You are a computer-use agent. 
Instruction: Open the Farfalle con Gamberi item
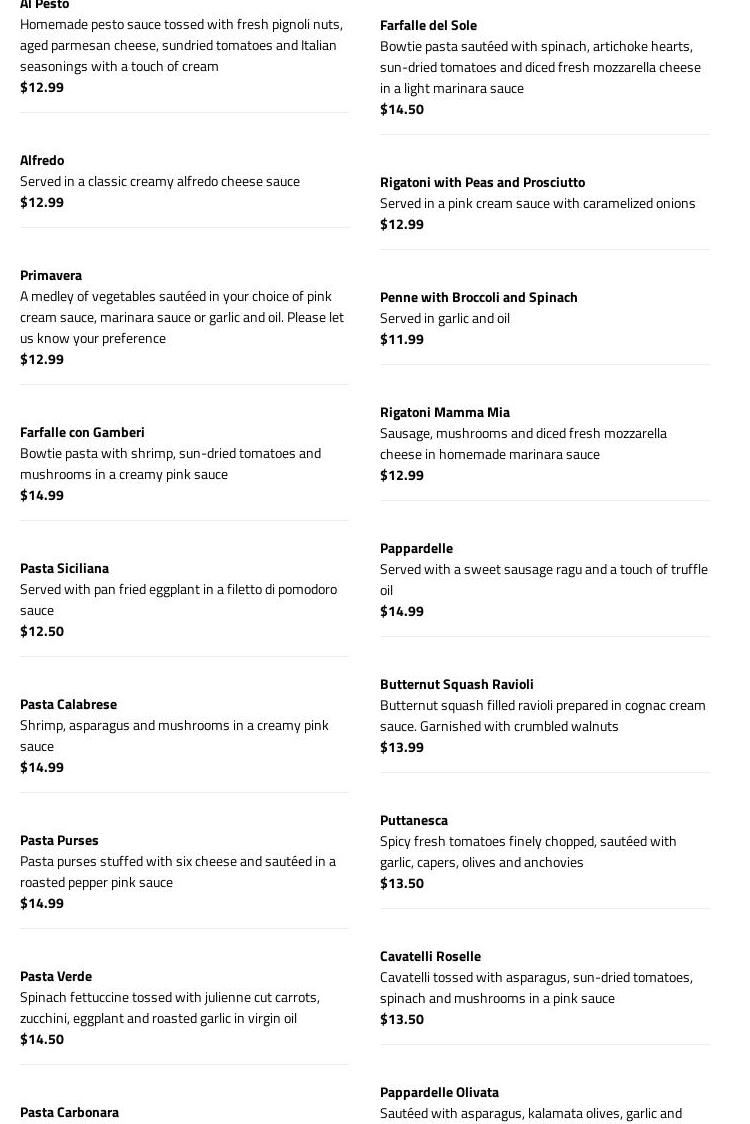[82, 432]
